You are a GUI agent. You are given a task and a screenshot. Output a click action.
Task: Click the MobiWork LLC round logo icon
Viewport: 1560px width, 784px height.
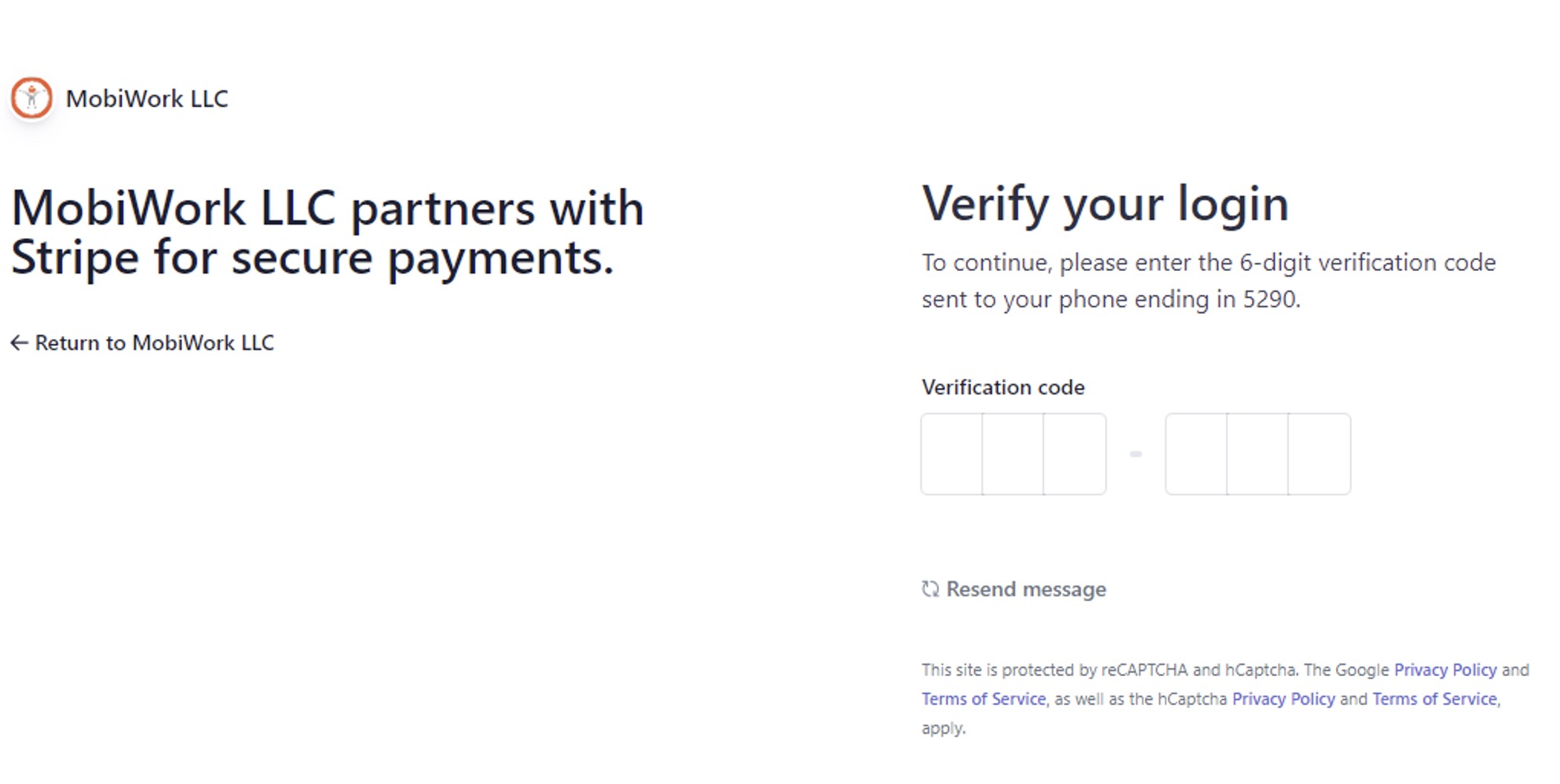(x=32, y=98)
